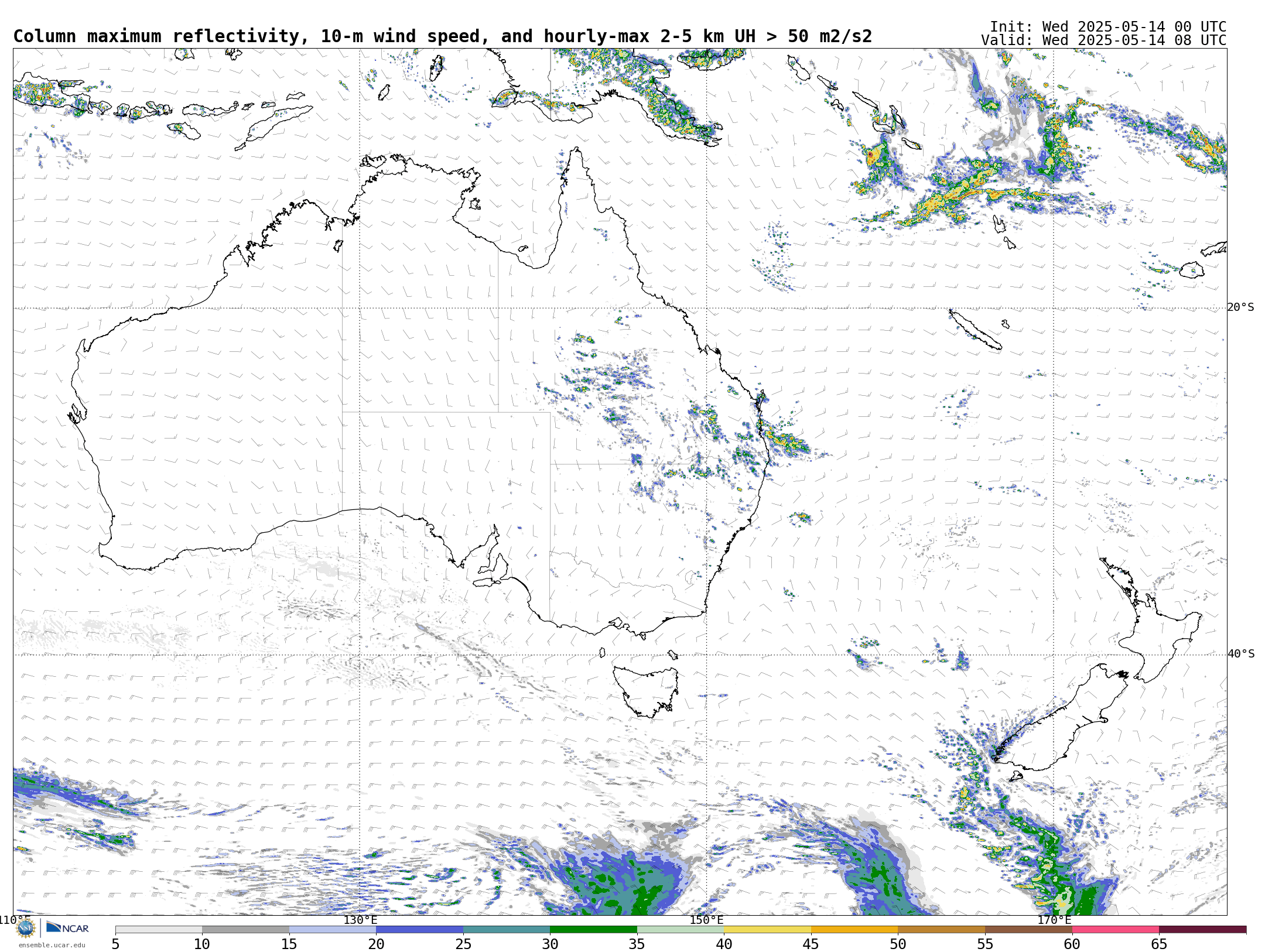Viewport: 1265px width, 952px height.
Task: Click the 'Init: Wed 2025-05-14 00 UTC' text
Action: point(1108,27)
